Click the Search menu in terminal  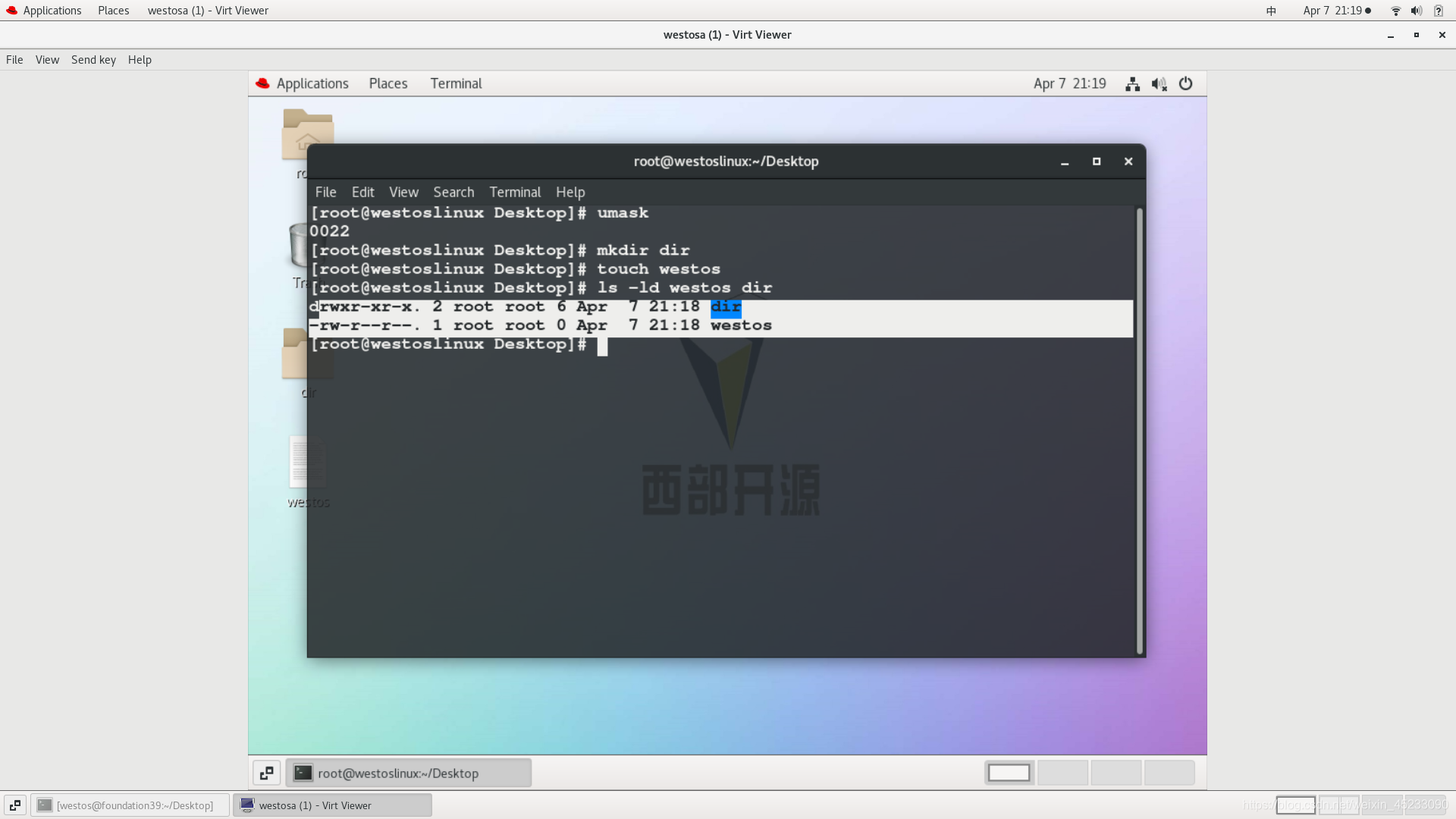coord(453,192)
